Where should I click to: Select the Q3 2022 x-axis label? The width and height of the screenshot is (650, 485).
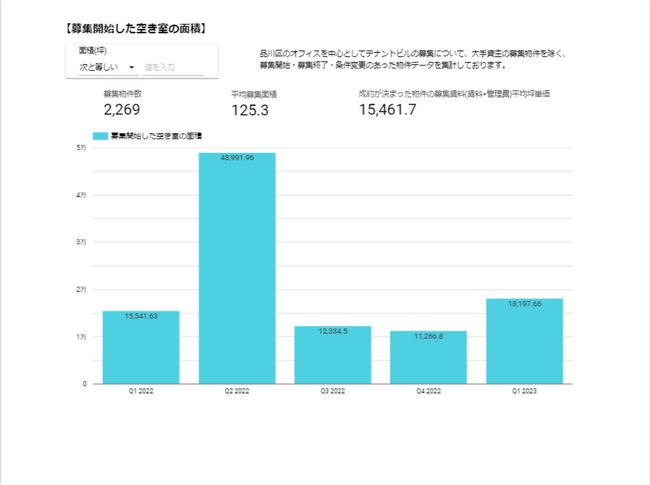coord(333,392)
